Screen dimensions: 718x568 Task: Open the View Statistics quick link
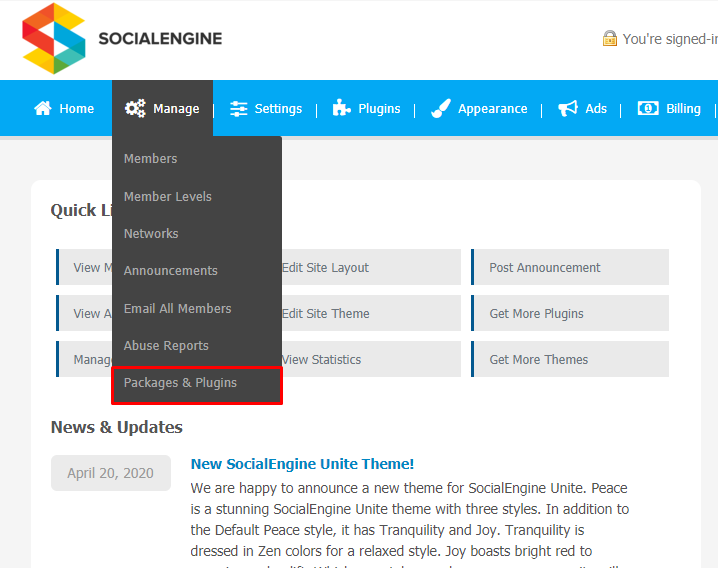[371, 360]
